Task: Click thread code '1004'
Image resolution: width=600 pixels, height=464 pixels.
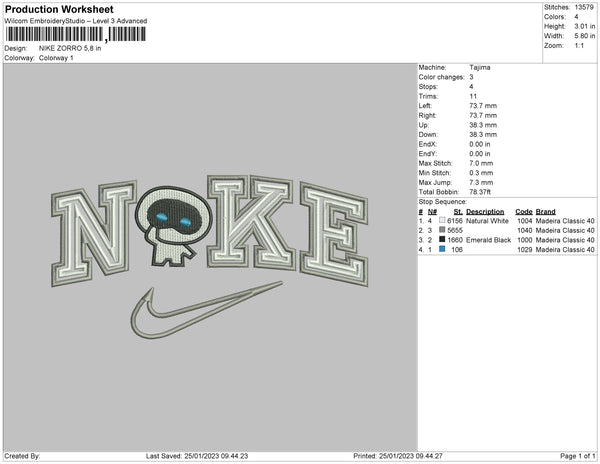Action: [524, 221]
